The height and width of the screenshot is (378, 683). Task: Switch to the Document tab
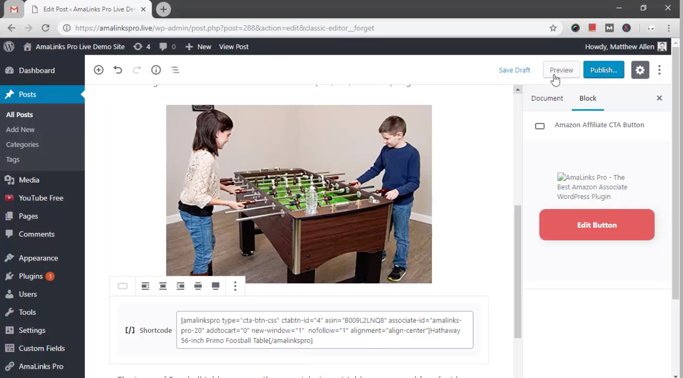point(547,98)
